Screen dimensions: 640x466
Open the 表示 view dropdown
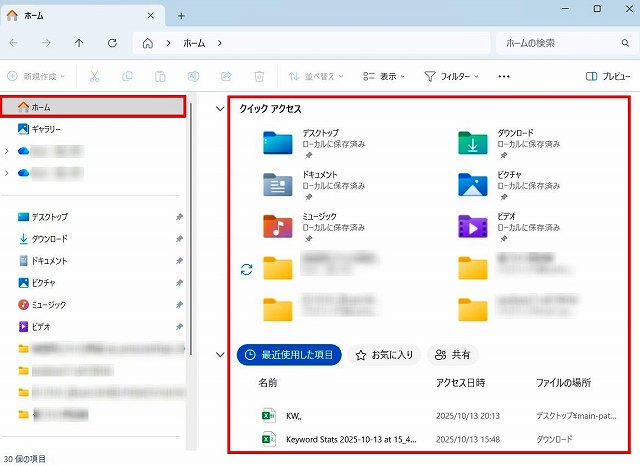point(381,76)
